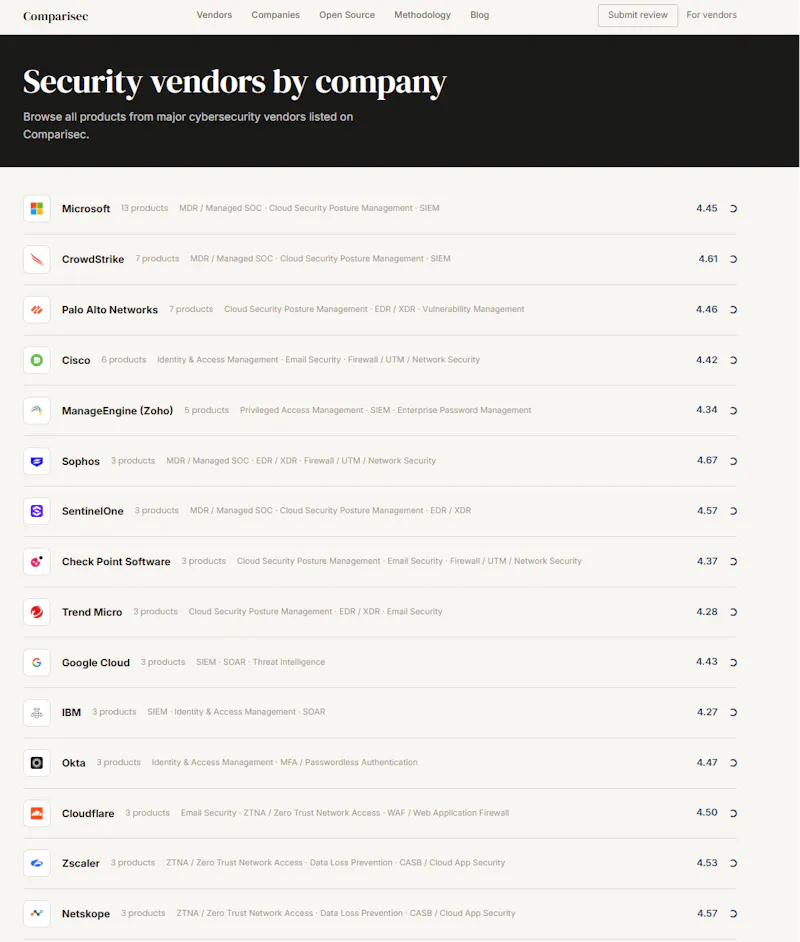Click the 4.61 rating for CrowdStrike
Viewport: 800px width, 942px height.
[x=708, y=259]
